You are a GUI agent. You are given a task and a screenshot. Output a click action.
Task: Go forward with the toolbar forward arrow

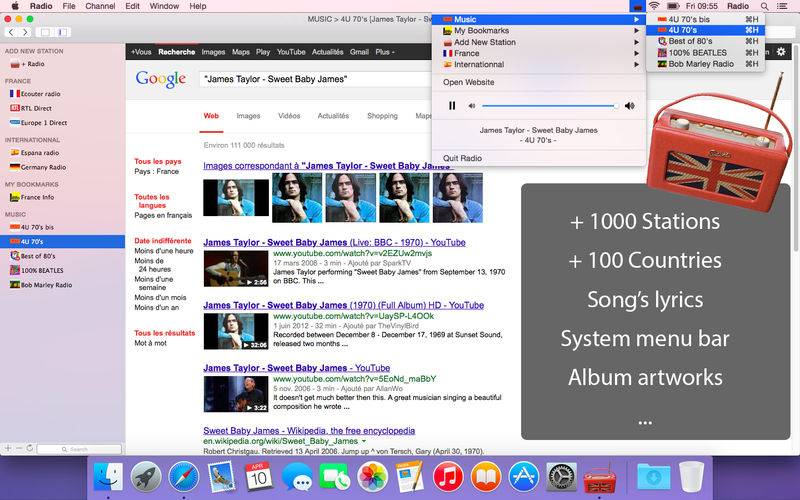(x=24, y=32)
